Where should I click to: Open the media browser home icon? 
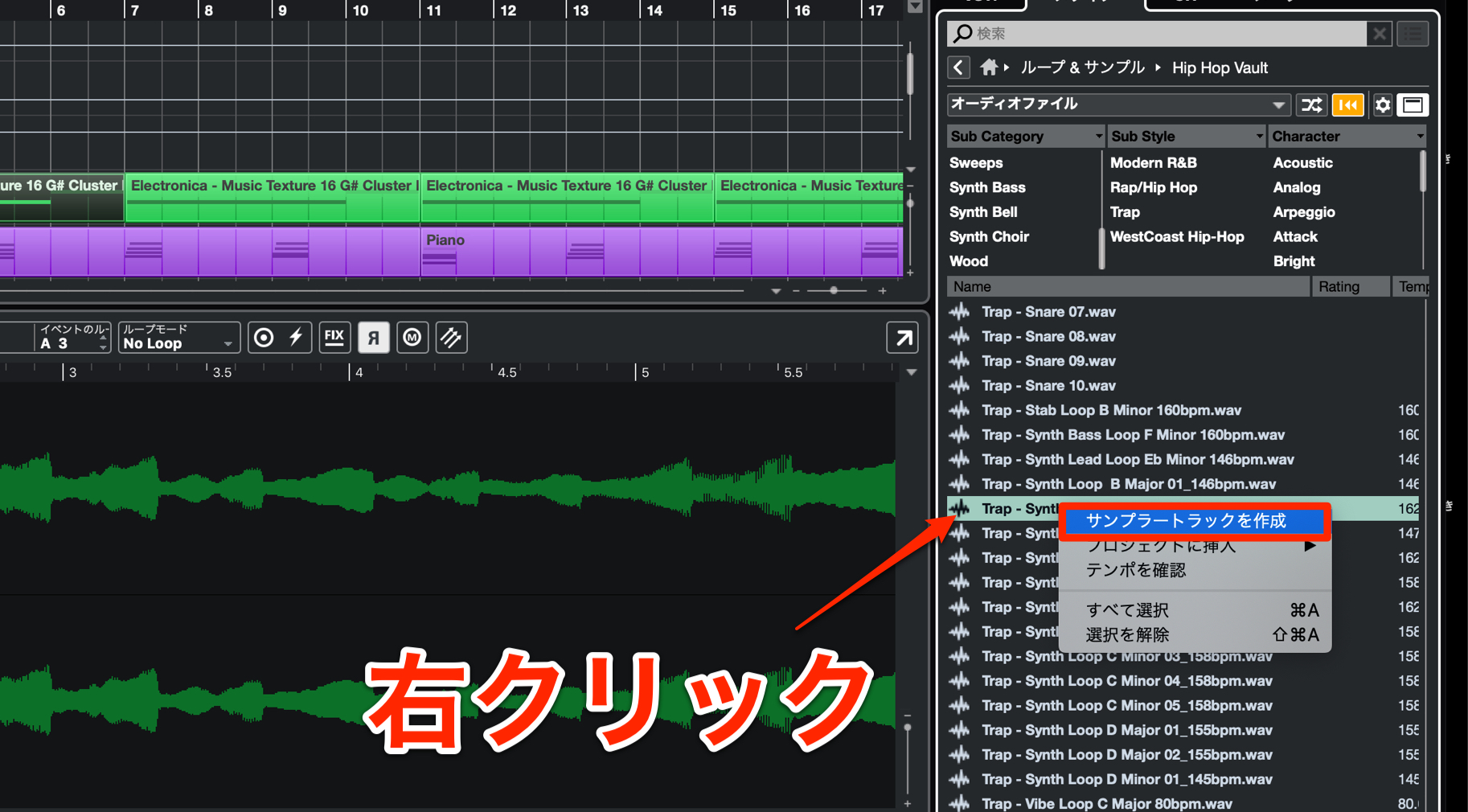(x=989, y=68)
